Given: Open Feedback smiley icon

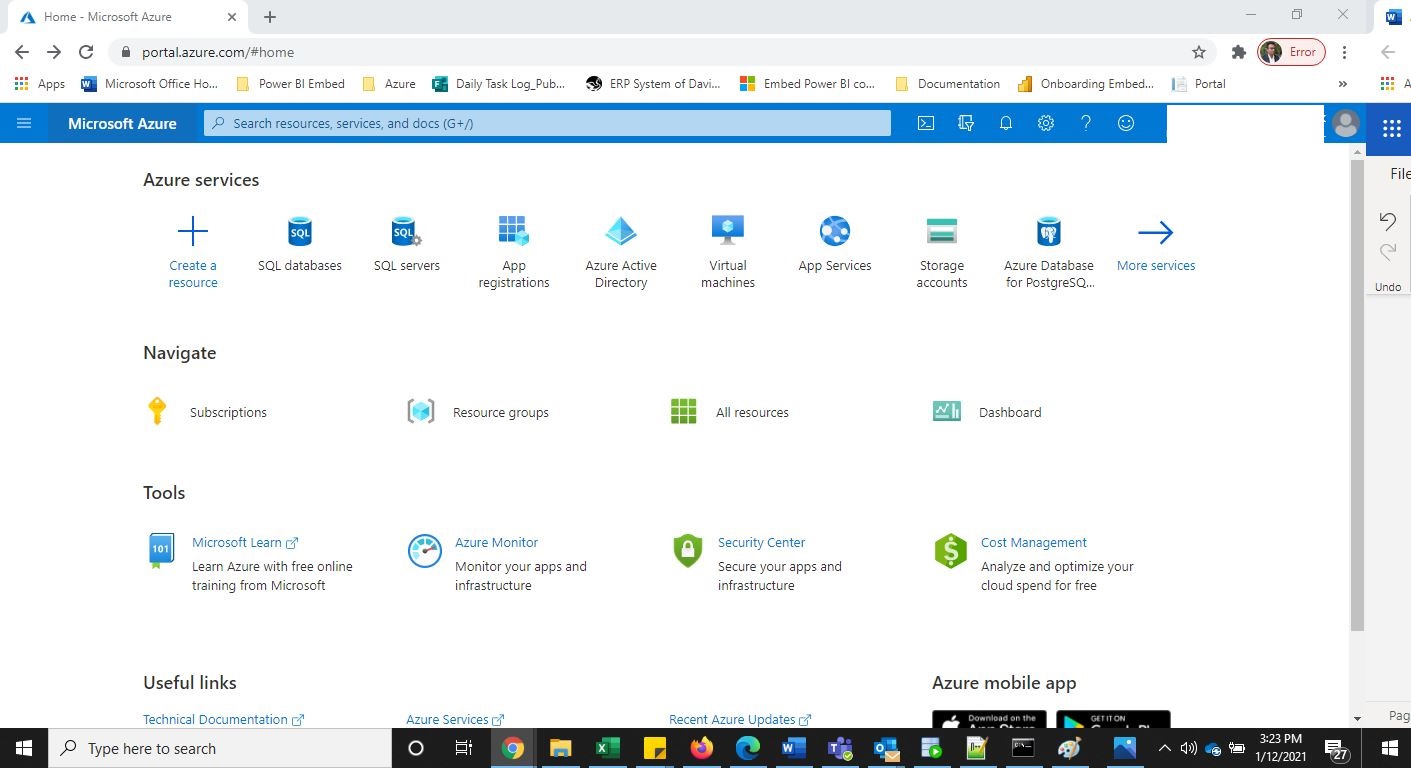Looking at the screenshot, I should 1126,123.
